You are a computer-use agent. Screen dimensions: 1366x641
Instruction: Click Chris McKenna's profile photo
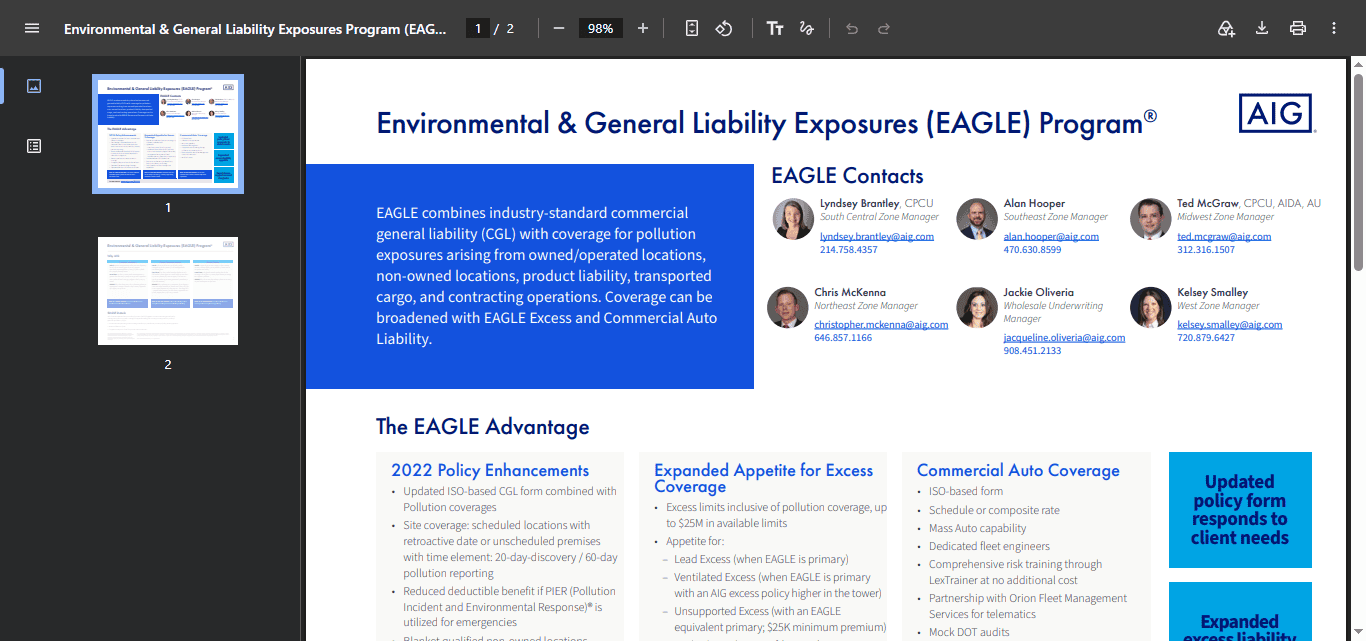point(787,308)
